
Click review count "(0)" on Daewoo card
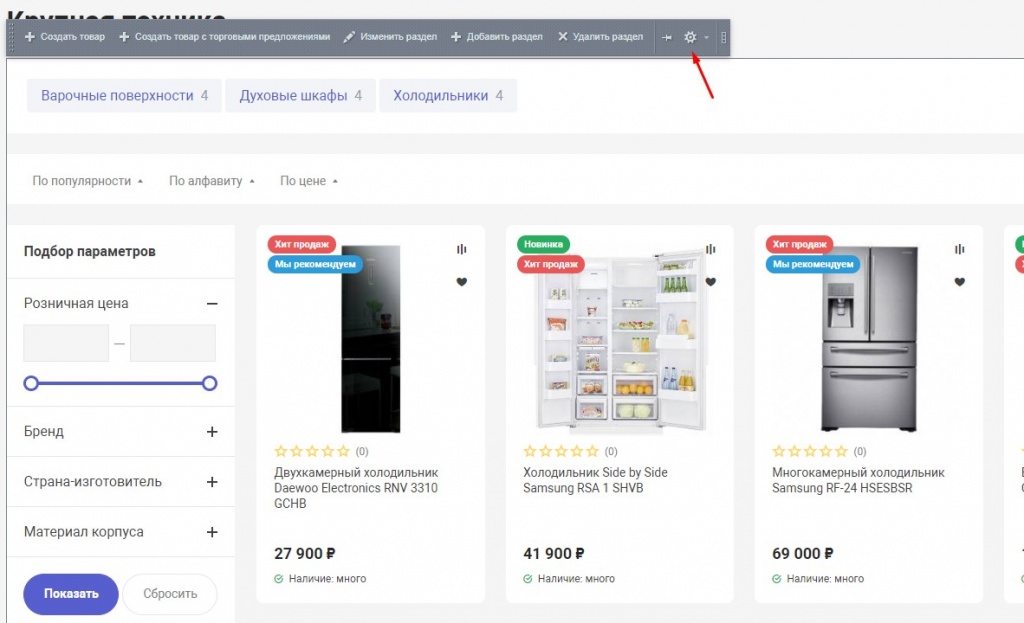tap(362, 451)
